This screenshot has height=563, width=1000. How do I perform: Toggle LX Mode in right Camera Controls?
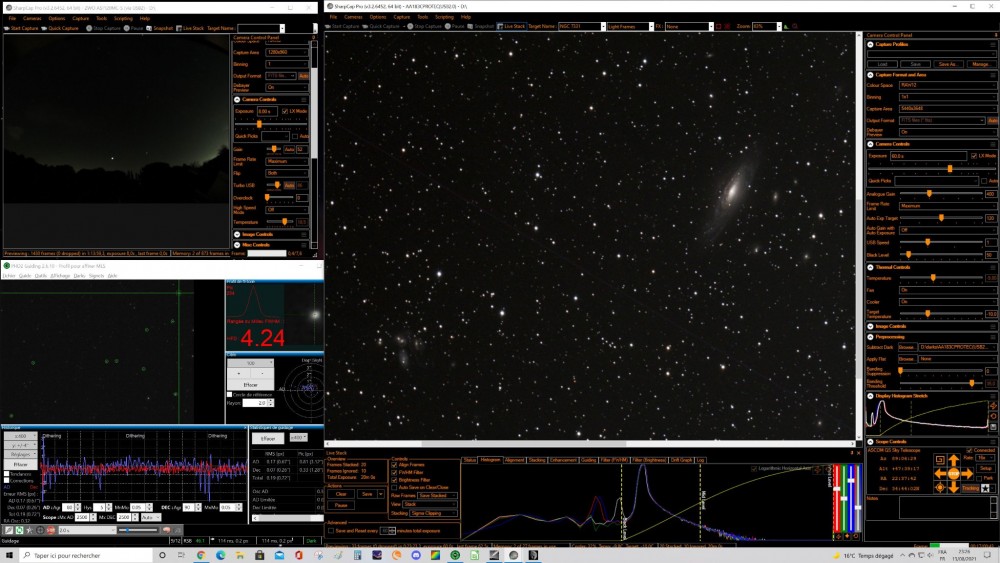coord(974,156)
